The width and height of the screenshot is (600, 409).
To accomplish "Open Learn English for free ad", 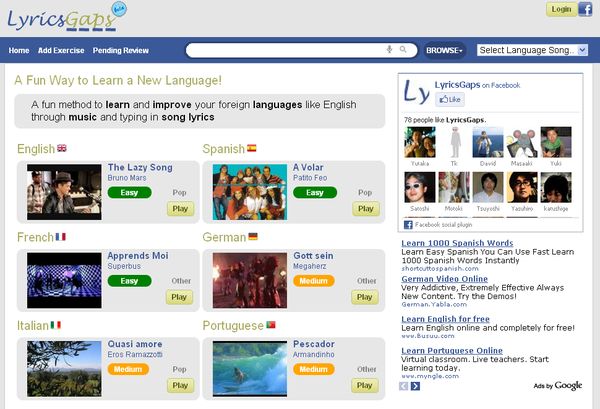I will [x=445, y=319].
